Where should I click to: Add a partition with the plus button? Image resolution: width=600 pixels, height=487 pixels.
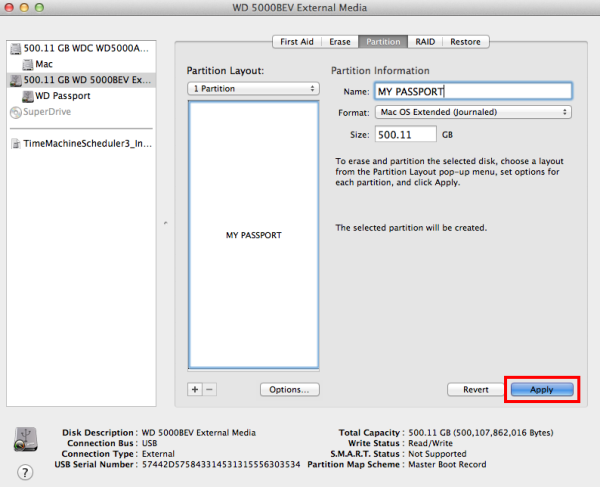(x=195, y=389)
